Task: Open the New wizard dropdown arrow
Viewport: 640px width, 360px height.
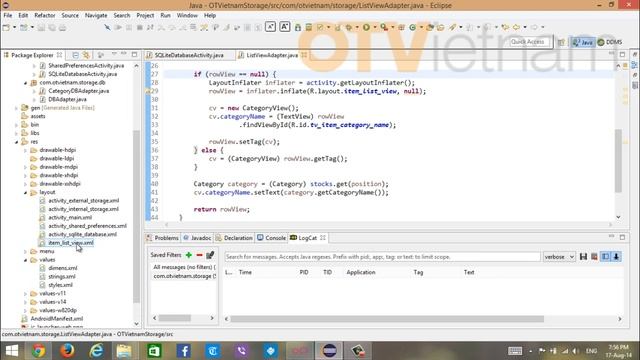Action: (x=14, y=27)
